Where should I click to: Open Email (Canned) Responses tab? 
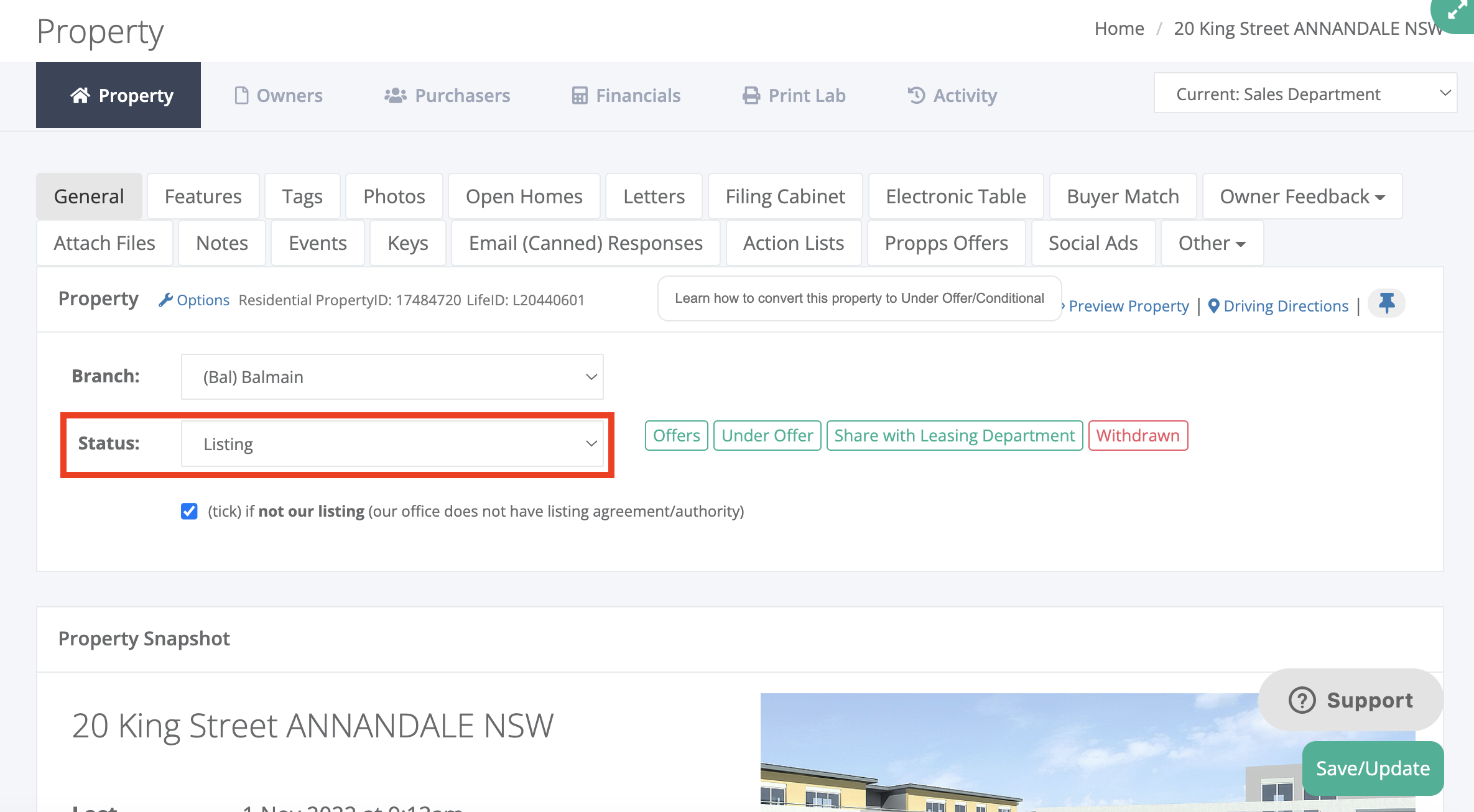tap(586, 243)
